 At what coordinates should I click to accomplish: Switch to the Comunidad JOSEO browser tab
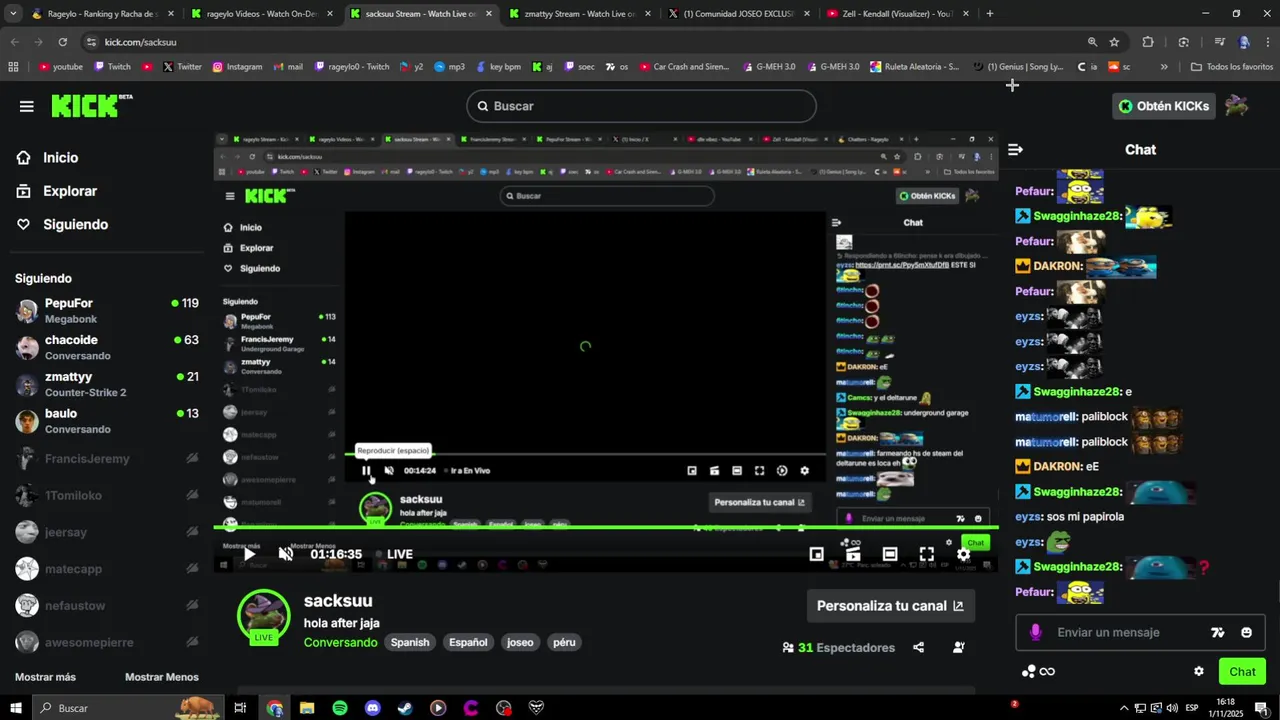(x=738, y=14)
